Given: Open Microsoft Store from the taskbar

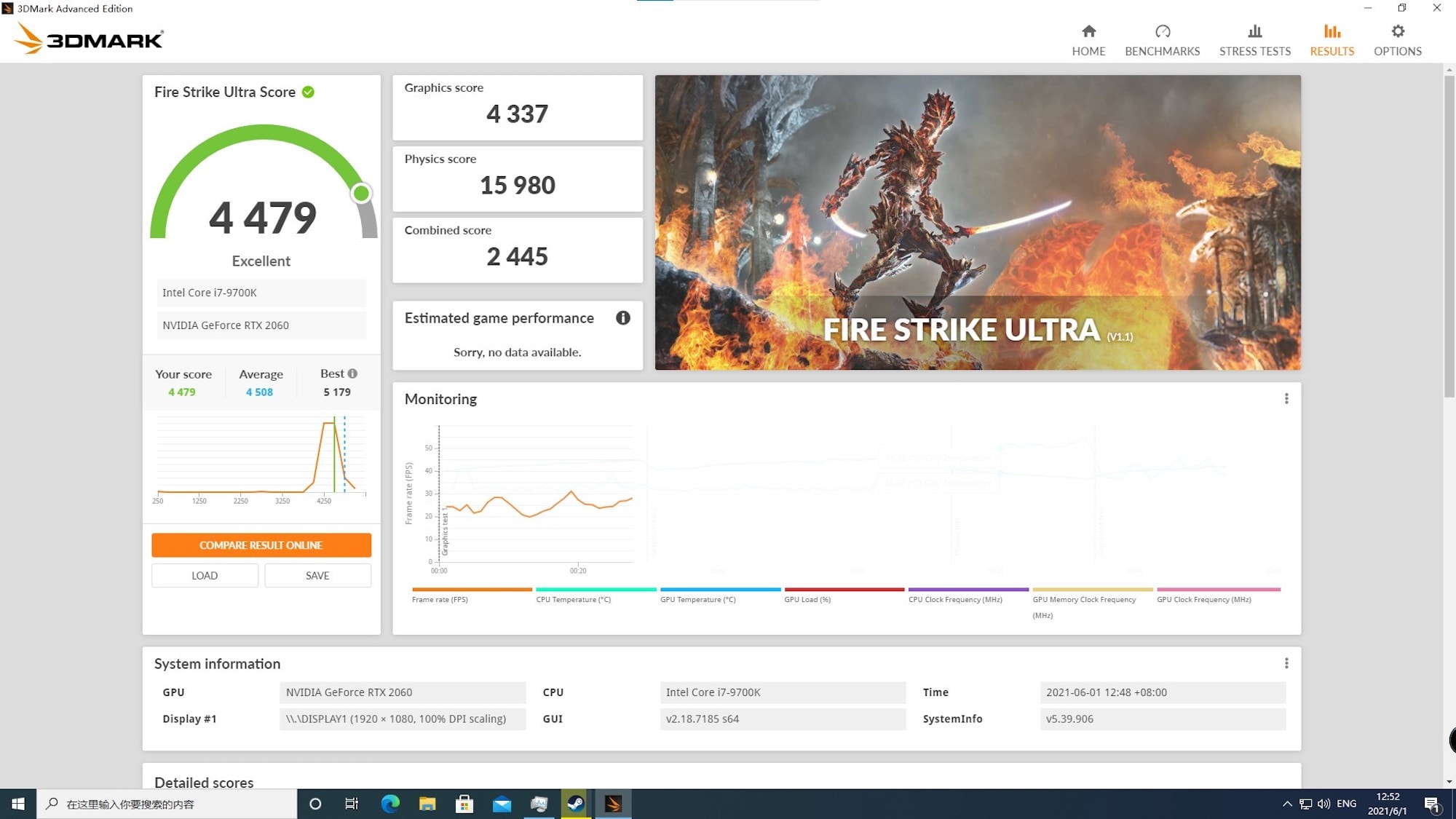Looking at the screenshot, I should tap(464, 804).
